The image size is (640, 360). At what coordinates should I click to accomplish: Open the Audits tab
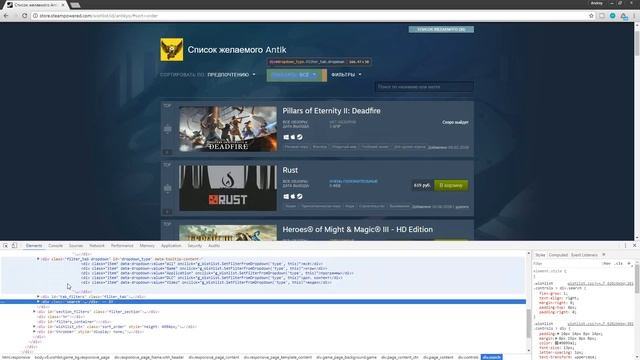[214, 246]
